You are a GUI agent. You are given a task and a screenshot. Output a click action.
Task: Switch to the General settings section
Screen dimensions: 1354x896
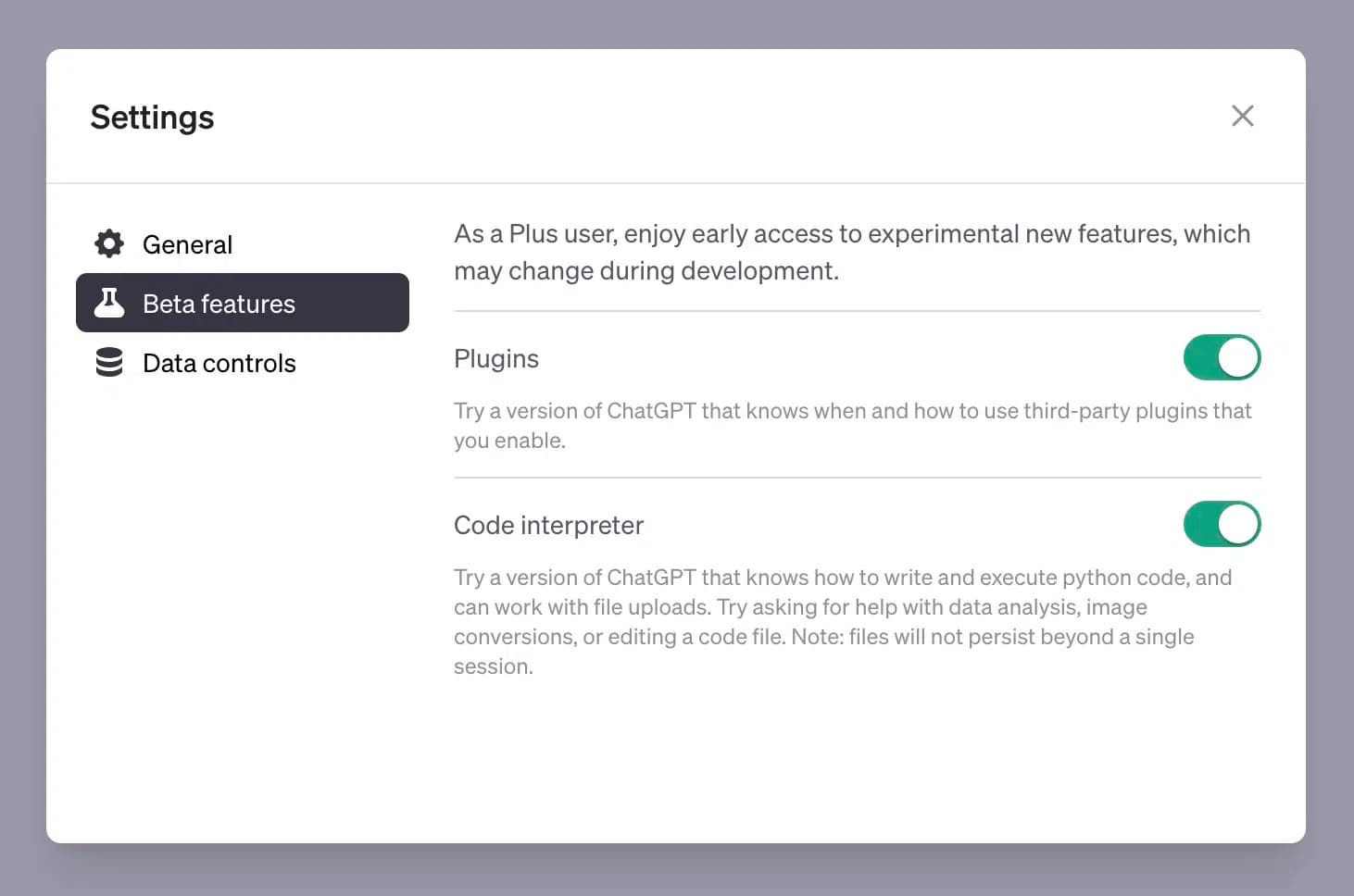187,243
